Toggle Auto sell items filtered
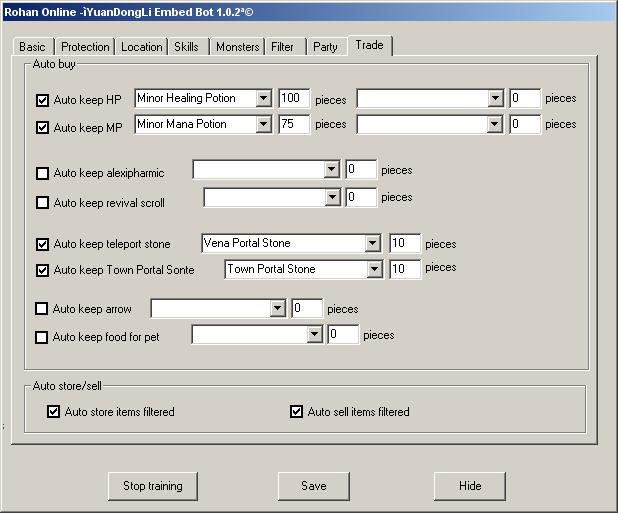The height and width of the screenshot is (513, 618). click(296, 412)
